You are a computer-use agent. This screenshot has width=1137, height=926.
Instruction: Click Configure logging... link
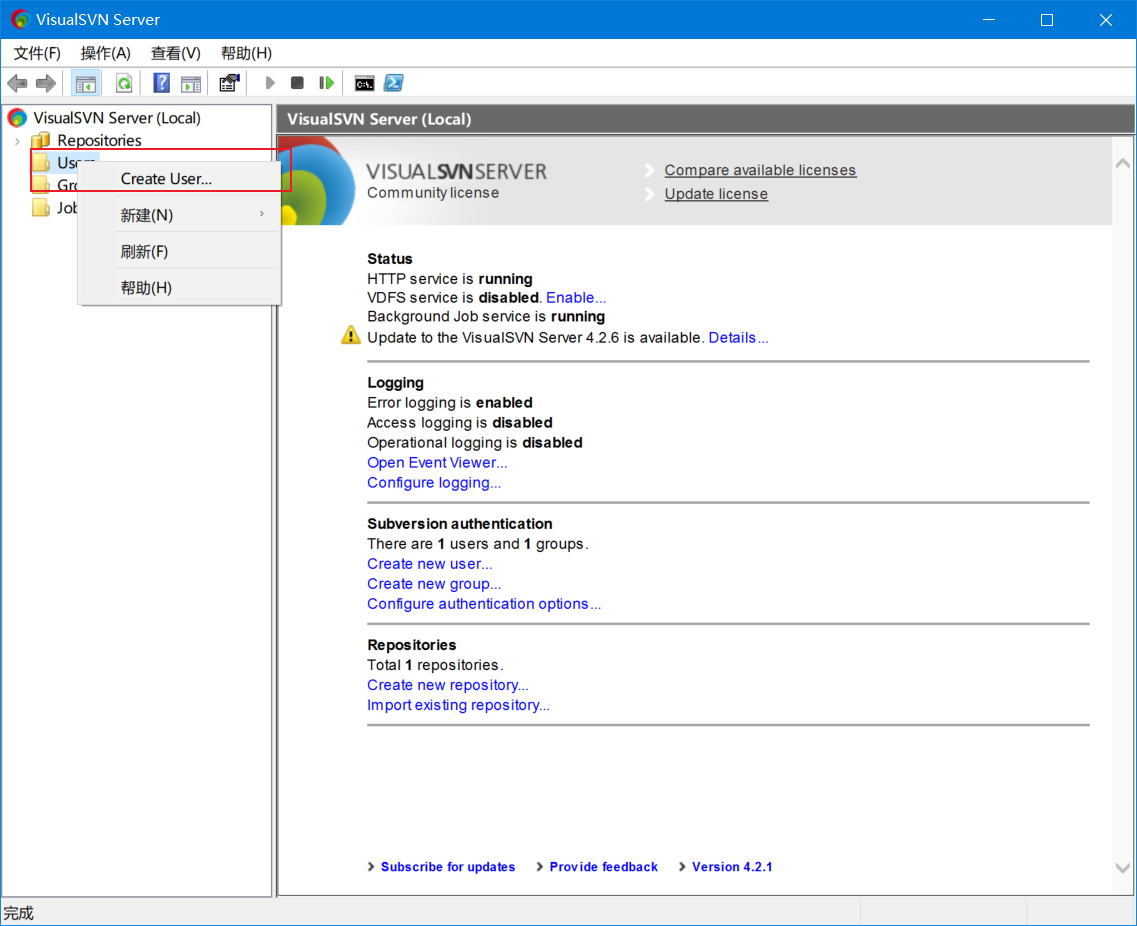click(434, 483)
